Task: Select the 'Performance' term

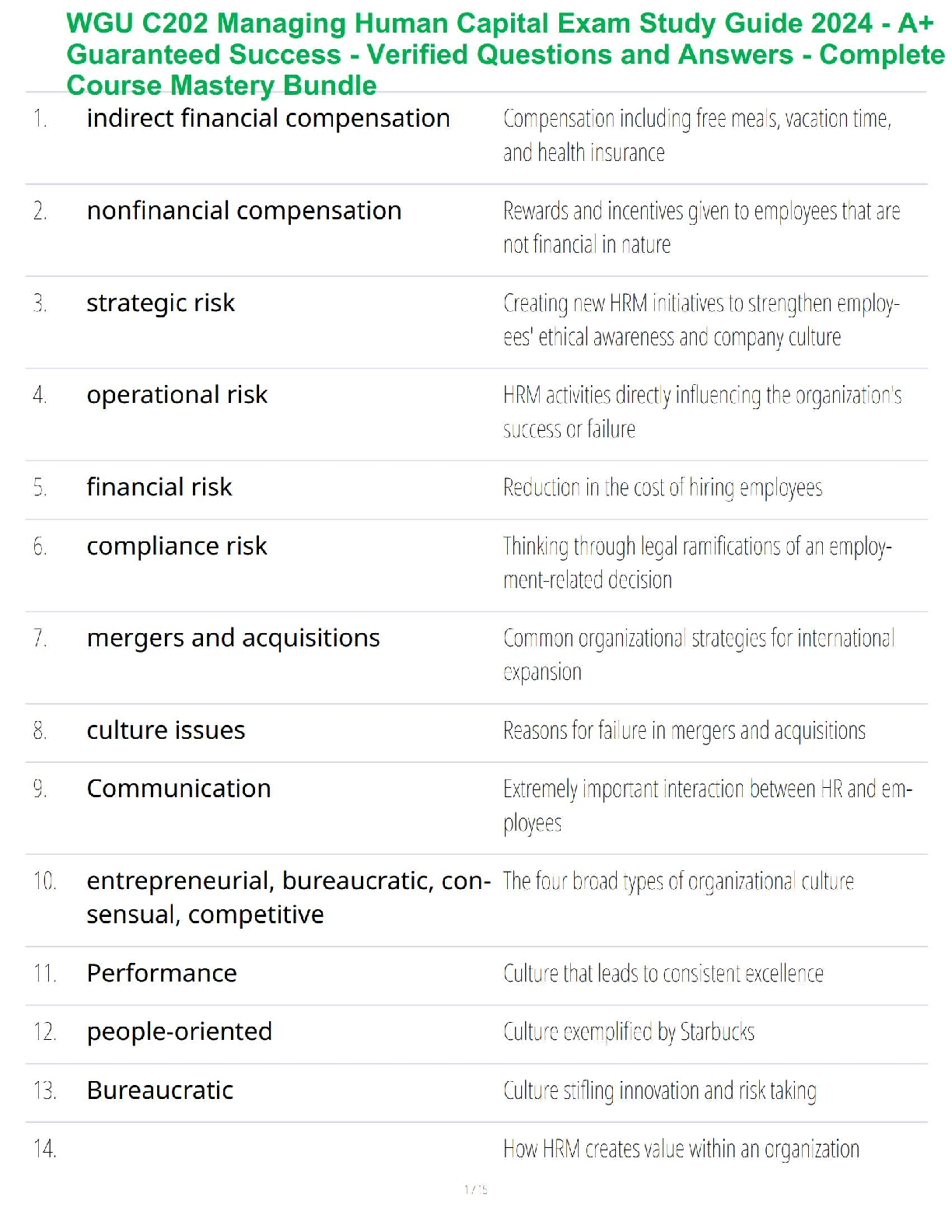Action: click(x=162, y=973)
